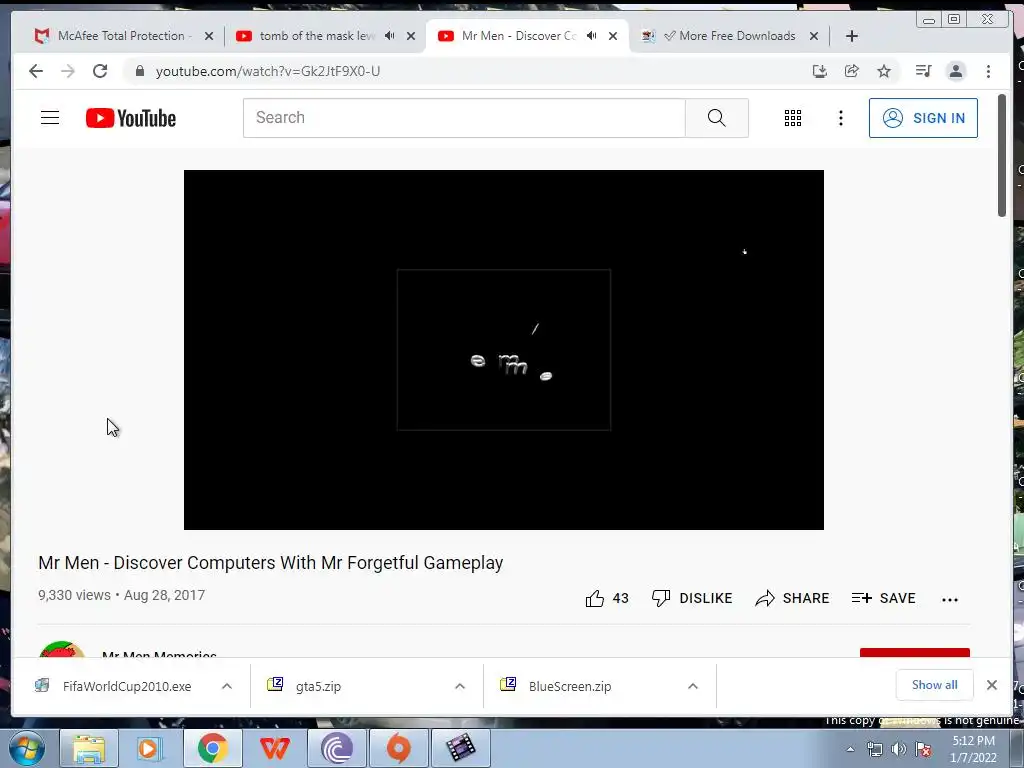Screen dimensions: 1024x768
Task: Show hidden system tray icons
Action: click(x=850, y=750)
